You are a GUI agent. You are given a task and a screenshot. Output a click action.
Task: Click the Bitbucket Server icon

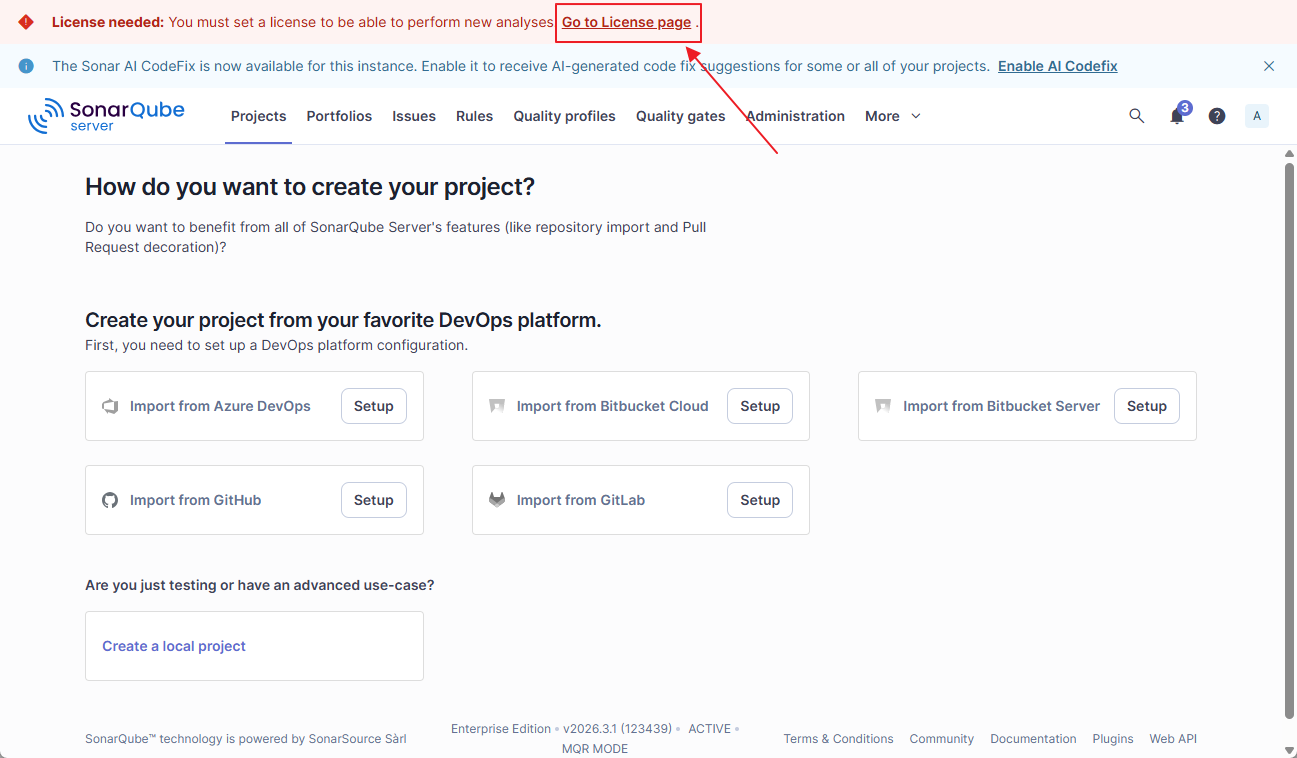[883, 406]
